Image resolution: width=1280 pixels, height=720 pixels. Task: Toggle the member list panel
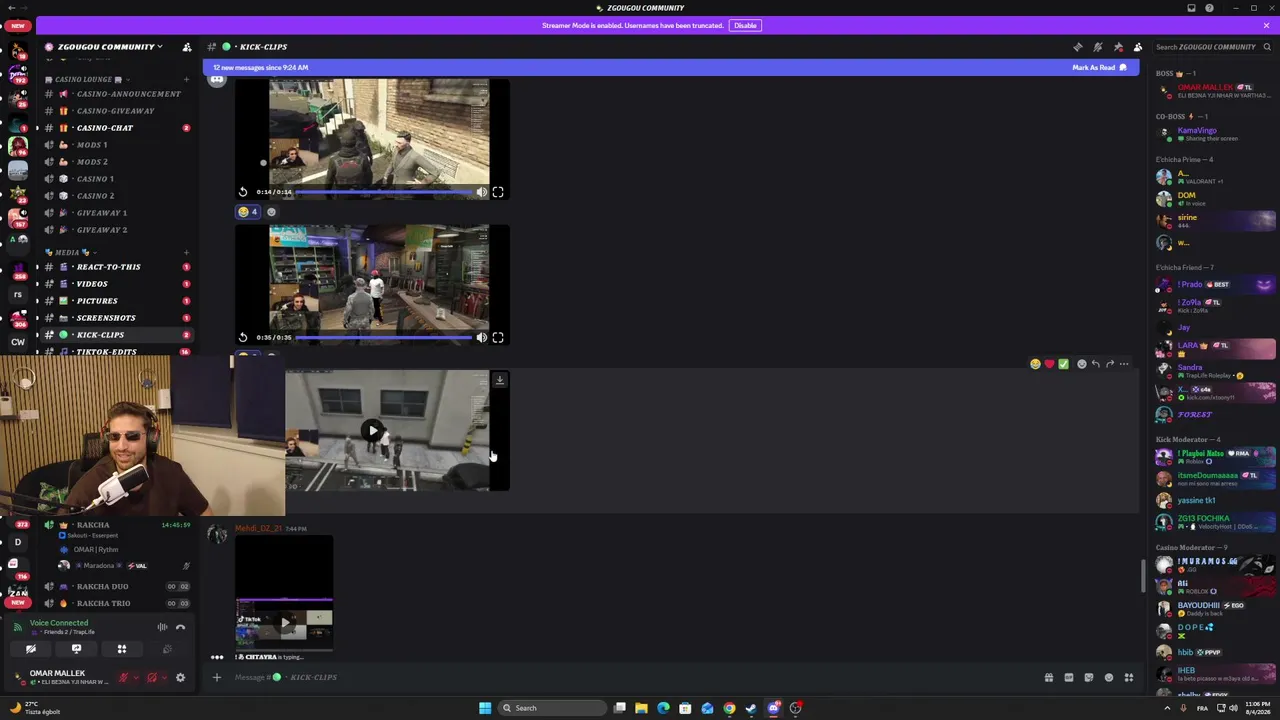(1138, 47)
